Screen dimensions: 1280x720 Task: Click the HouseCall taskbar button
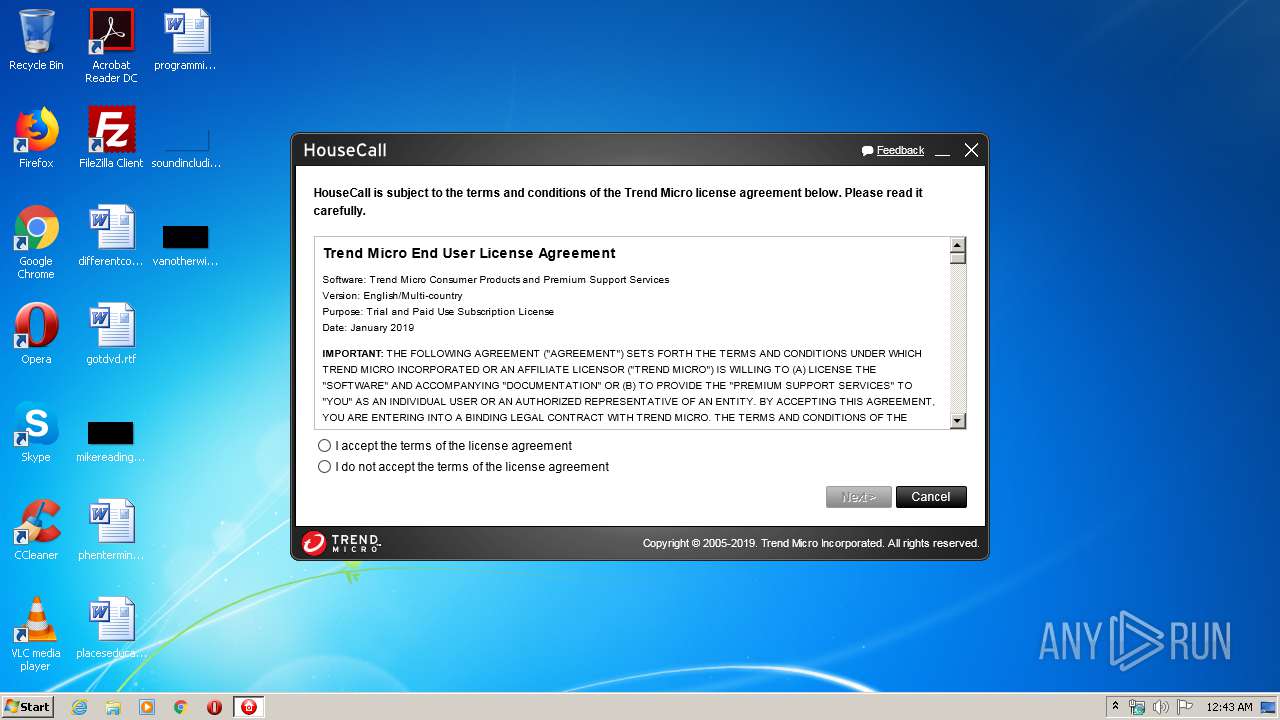tap(249, 707)
